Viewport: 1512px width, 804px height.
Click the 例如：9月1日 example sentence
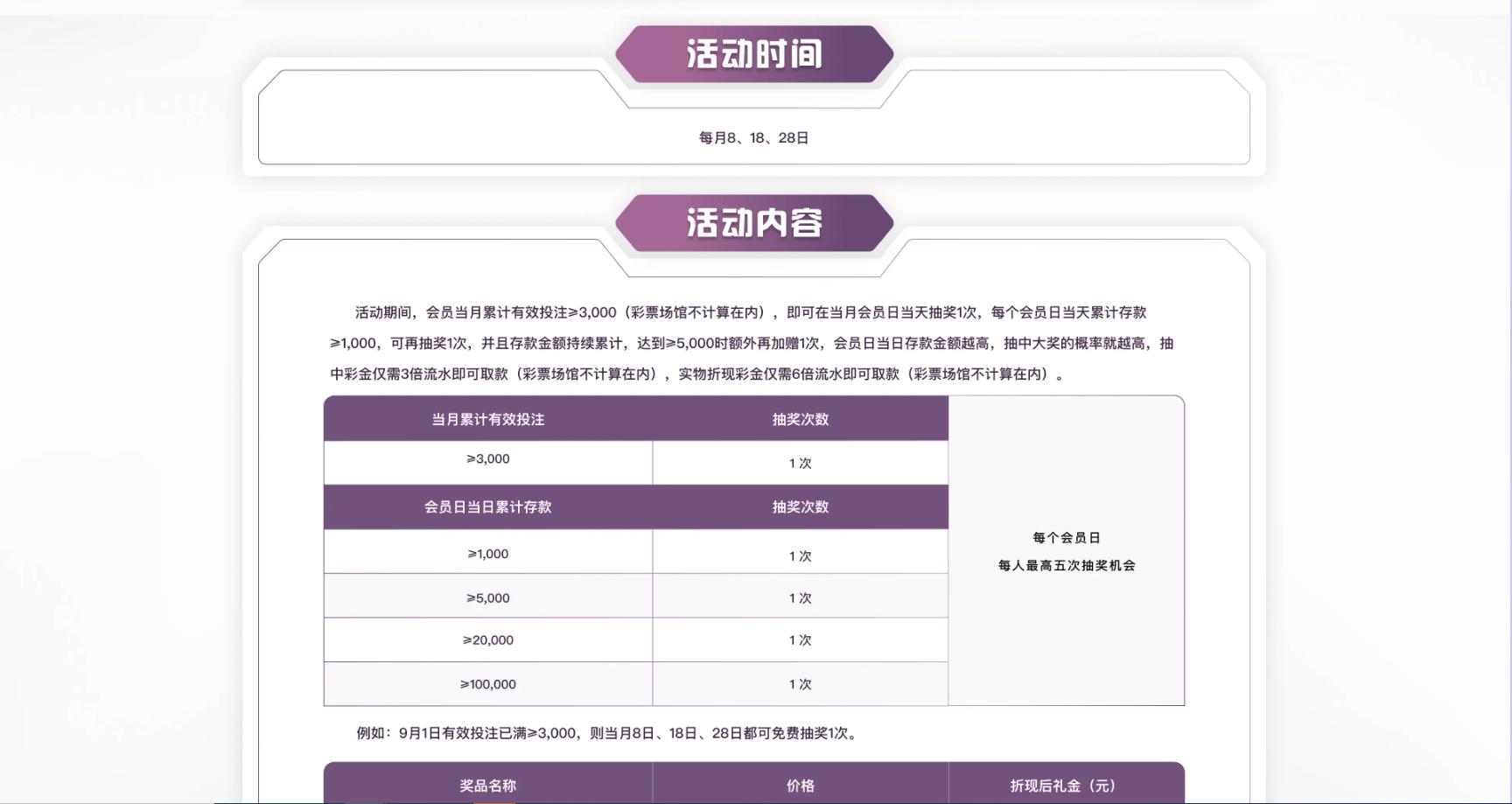click(608, 733)
